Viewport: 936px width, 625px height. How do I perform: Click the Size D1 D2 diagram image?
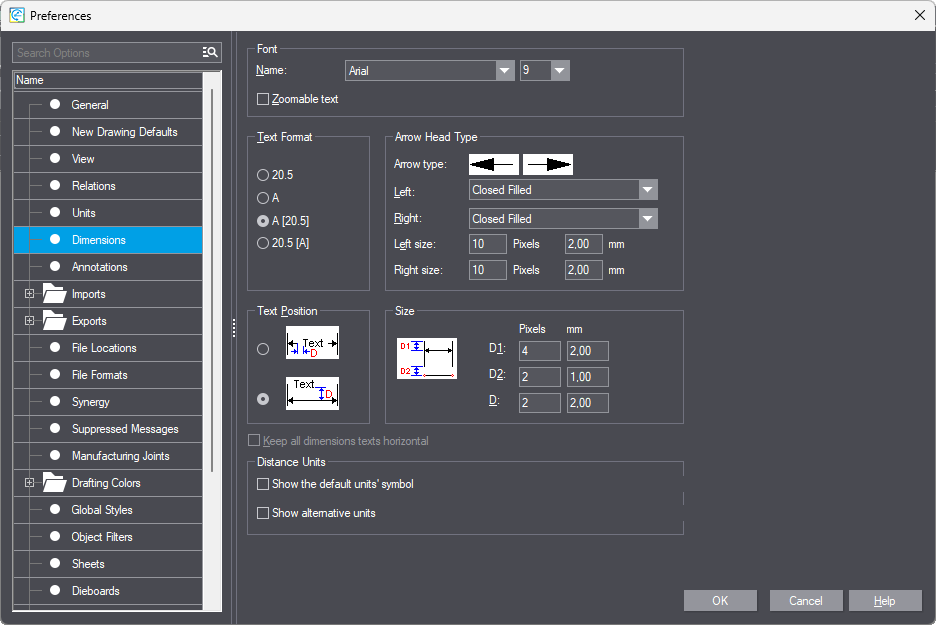click(427, 358)
